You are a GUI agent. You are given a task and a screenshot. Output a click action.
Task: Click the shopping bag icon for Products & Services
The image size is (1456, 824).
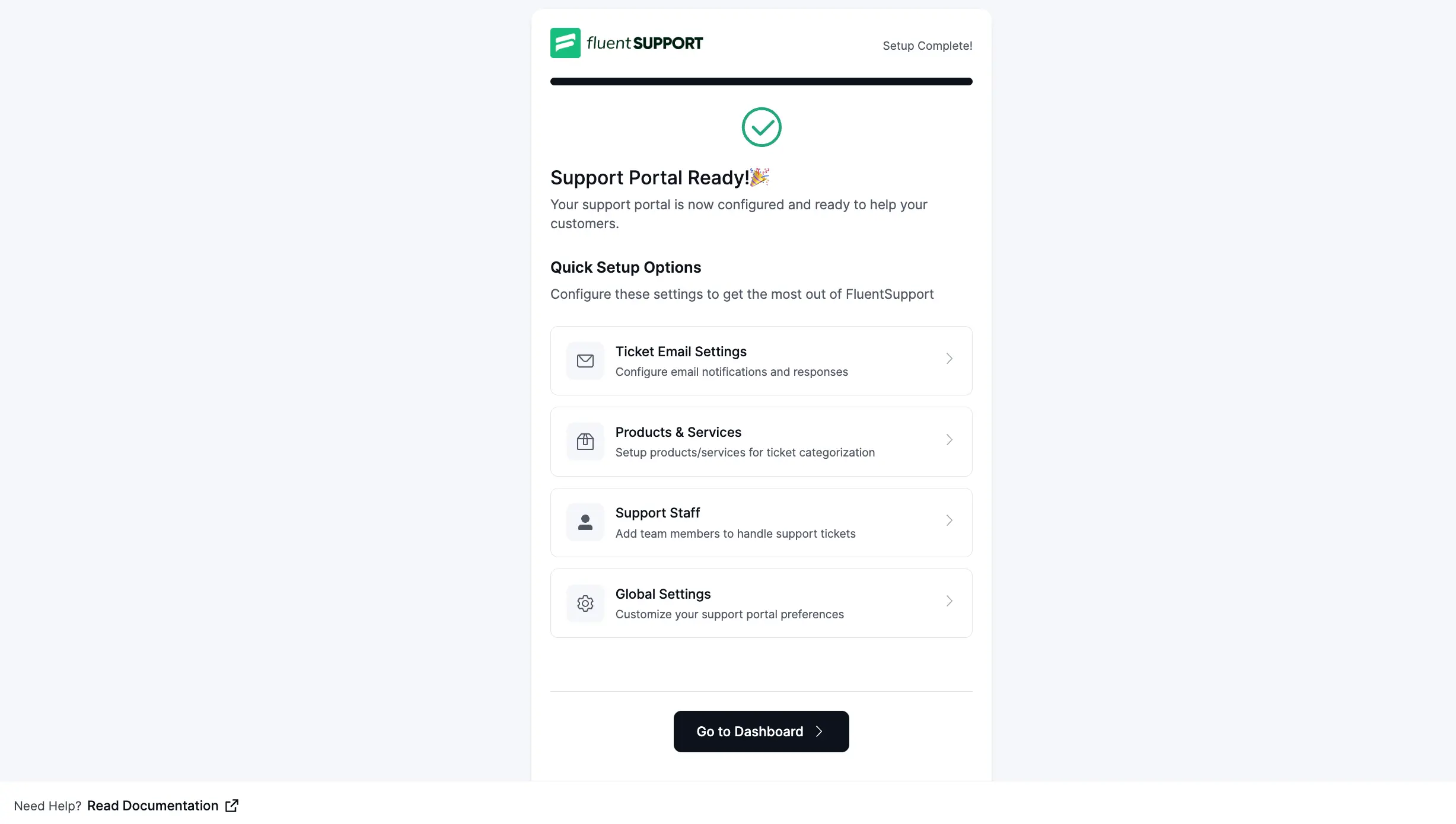pos(585,441)
